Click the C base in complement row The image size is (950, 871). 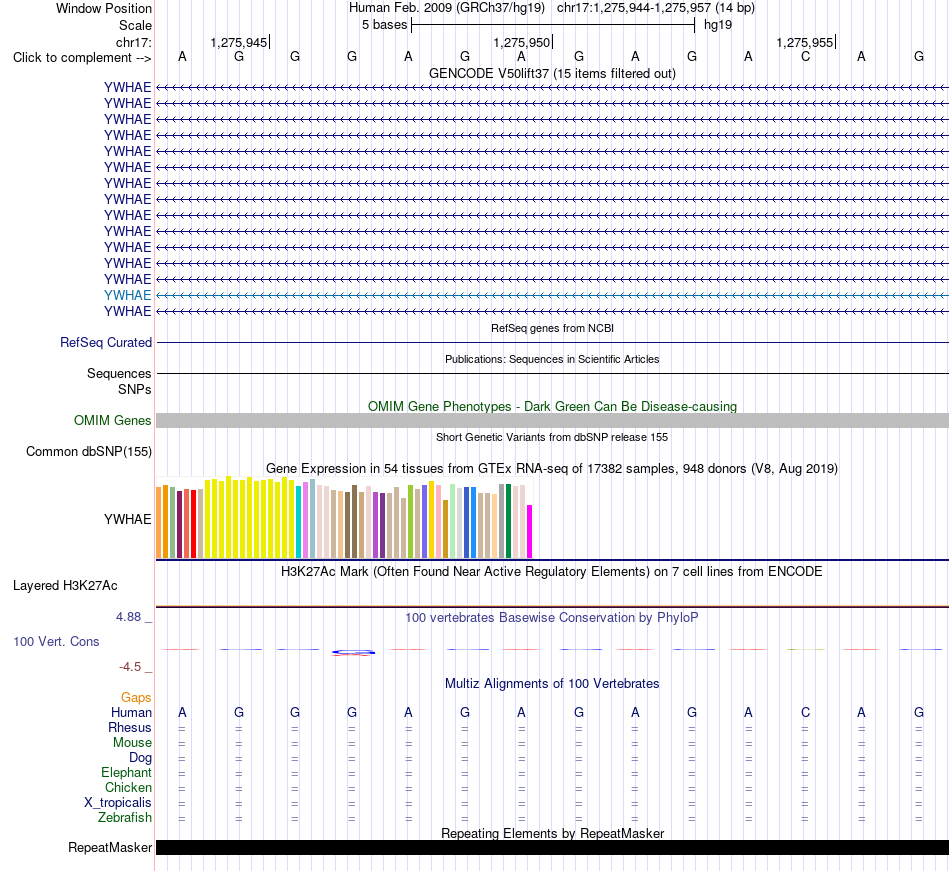(x=805, y=56)
